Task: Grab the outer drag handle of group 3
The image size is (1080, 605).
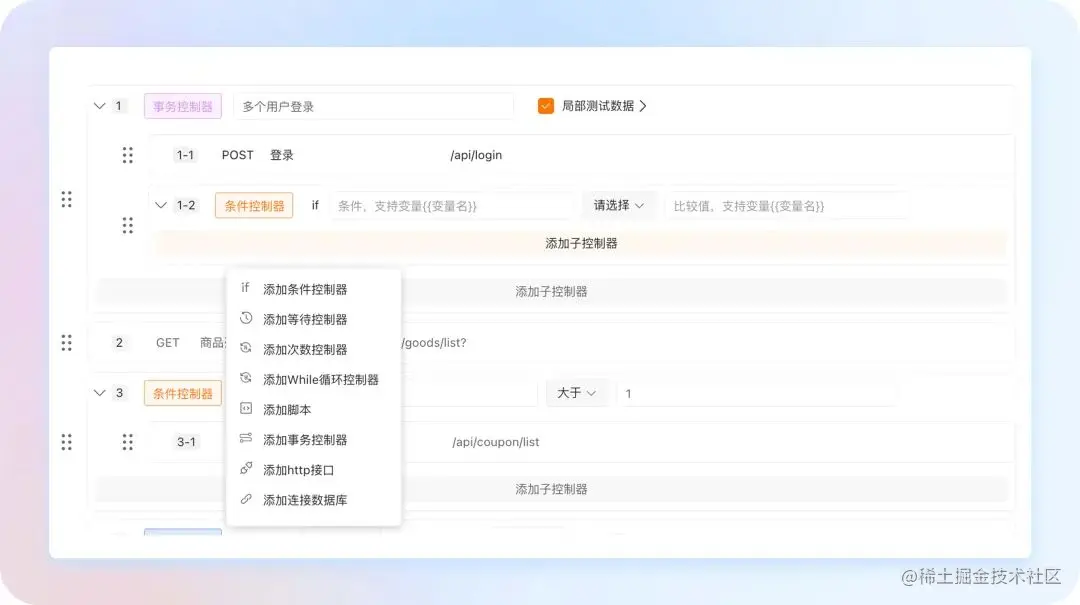Action: pyautogui.click(x=66, y=442)
